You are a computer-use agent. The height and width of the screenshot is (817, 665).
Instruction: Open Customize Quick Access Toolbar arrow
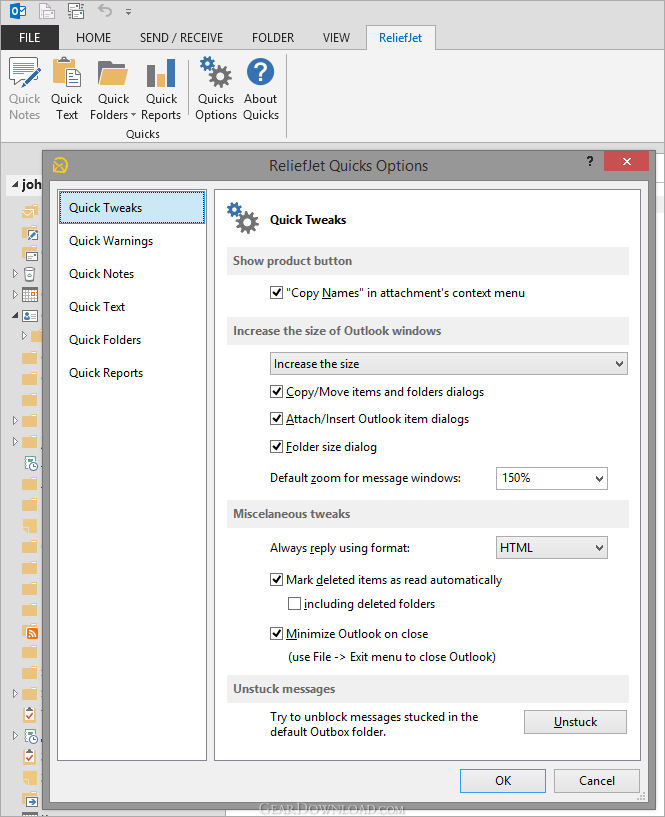click(x=128, y=11)
